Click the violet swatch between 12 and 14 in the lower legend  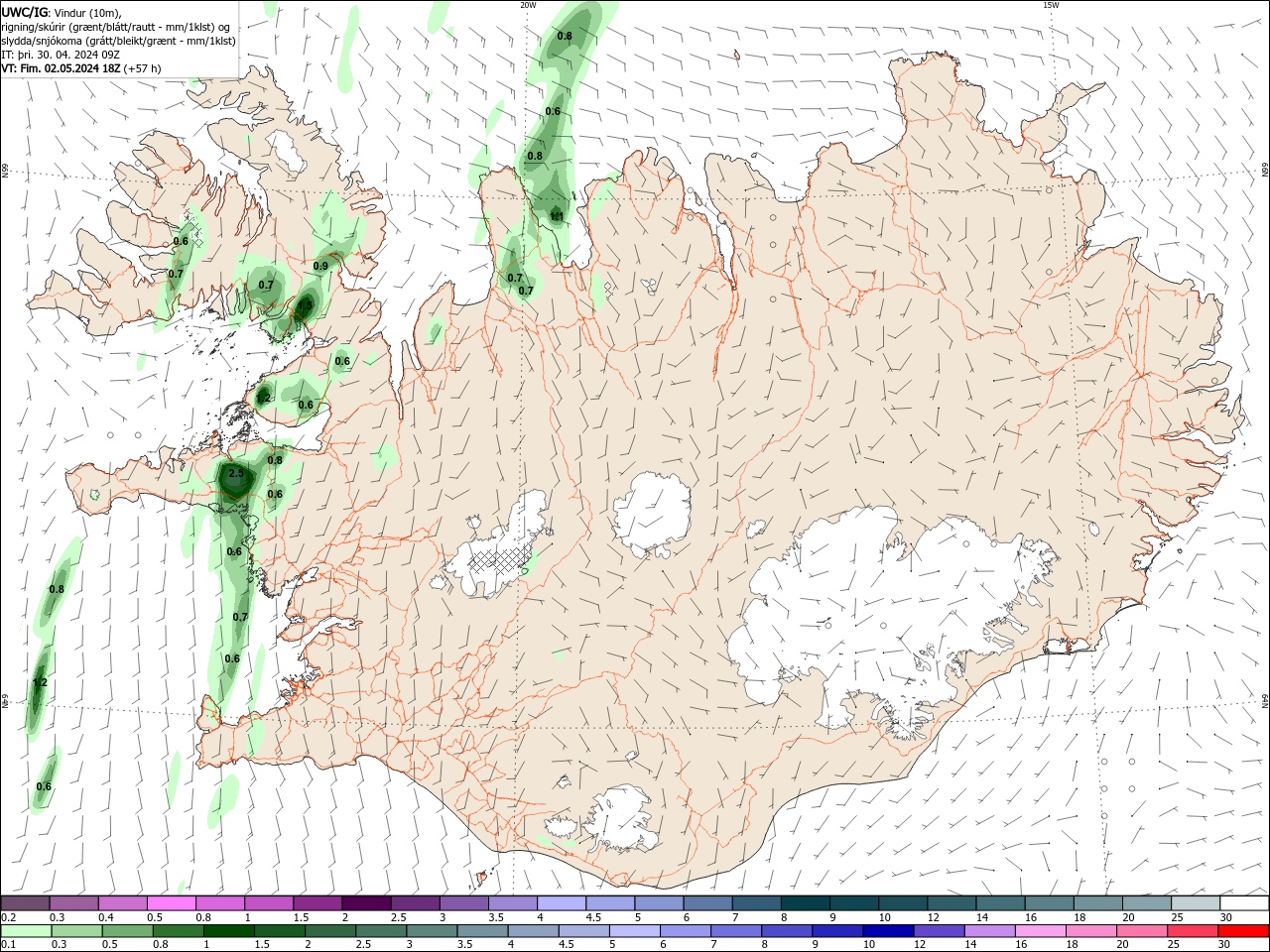coord(939,931)
